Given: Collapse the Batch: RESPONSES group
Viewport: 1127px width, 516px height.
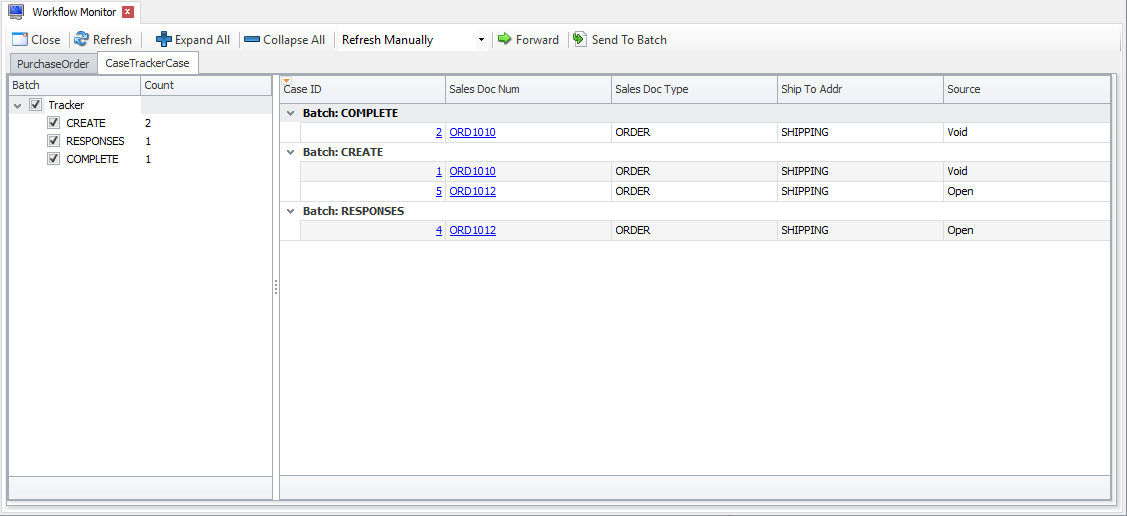Looking at the screenshot, I should pyautogui.click(x=290, y=211).
